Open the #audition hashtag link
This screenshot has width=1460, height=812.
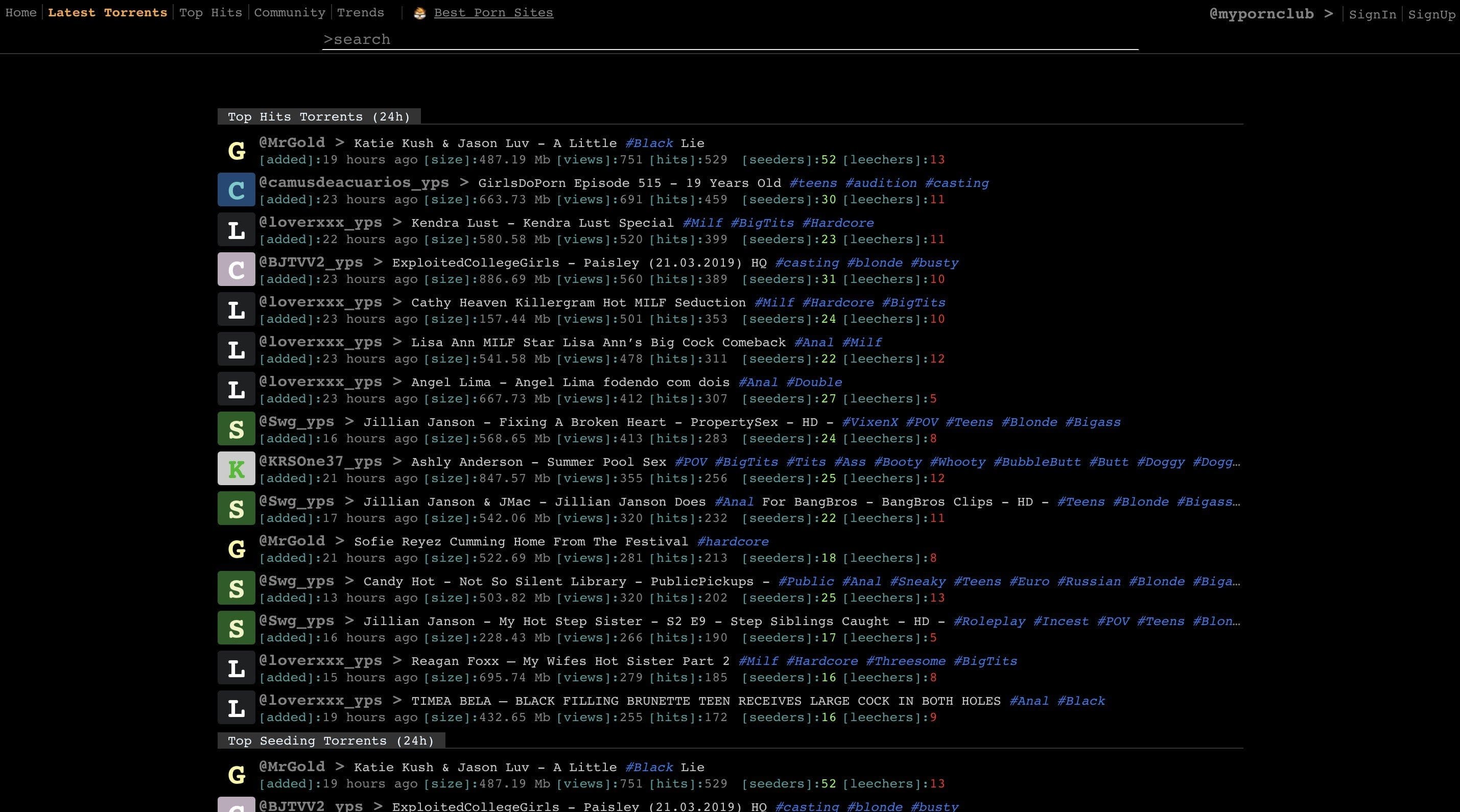click(x=880, y=183)
